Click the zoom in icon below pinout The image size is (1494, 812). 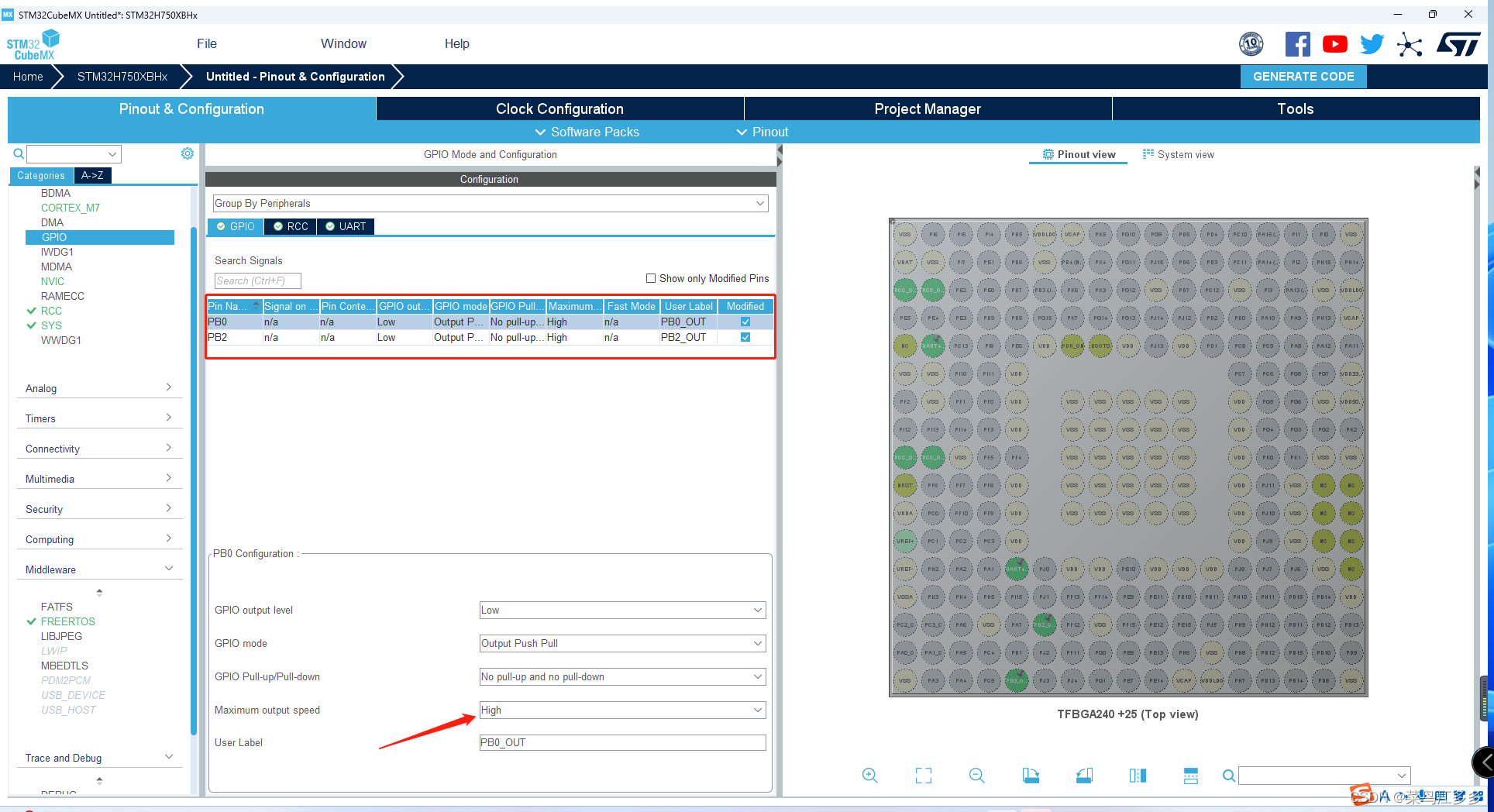click(x=870, y=776)
